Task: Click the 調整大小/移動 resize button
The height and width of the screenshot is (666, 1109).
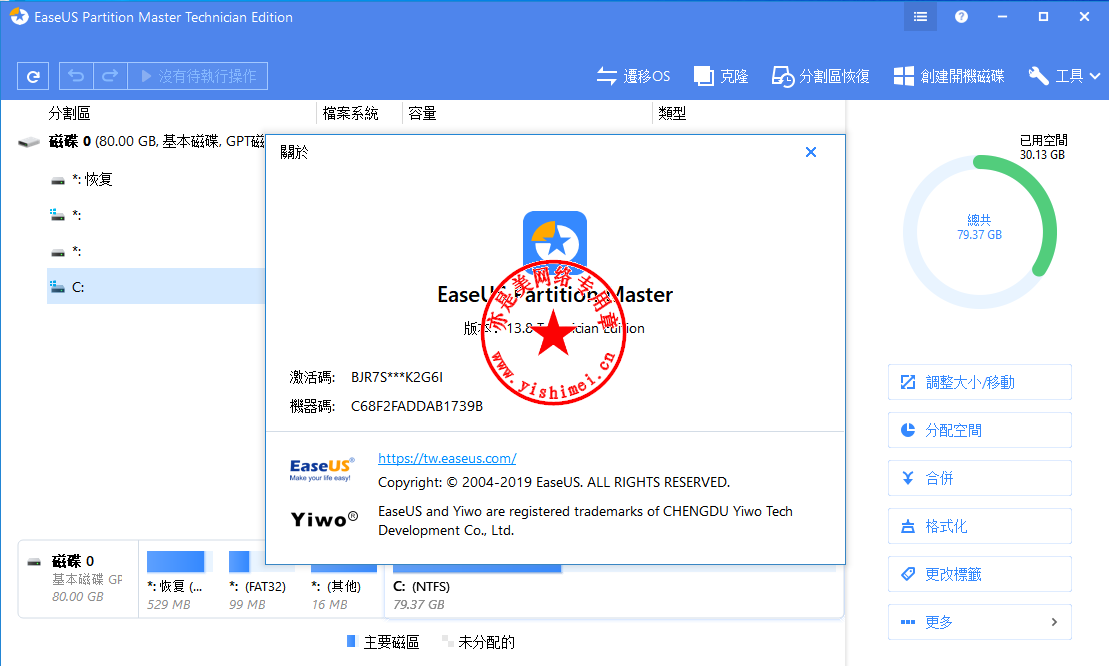Action: [x=980, y=382]
